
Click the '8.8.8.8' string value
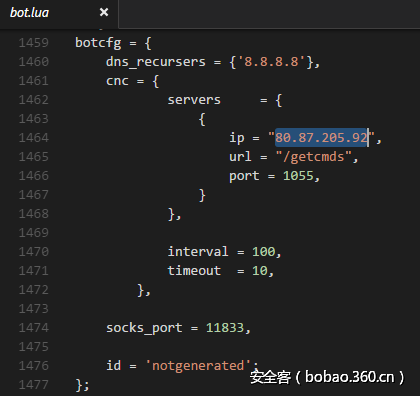[x=271, y=62]
